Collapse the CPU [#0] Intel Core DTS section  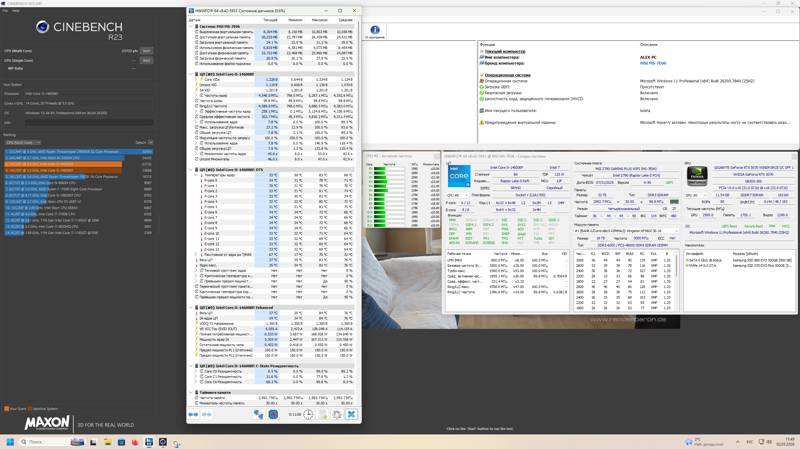tap(191, 169)
